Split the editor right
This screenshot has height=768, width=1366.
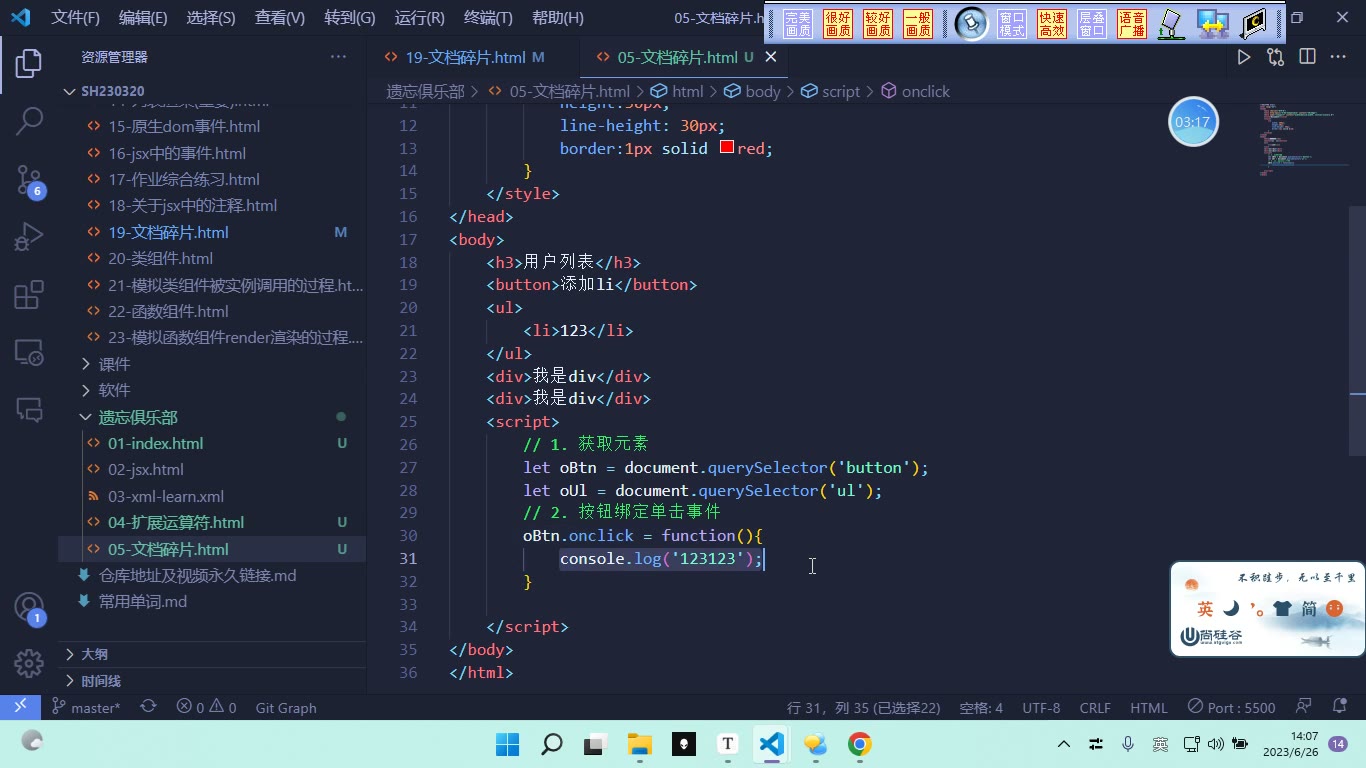tap(1307, 57)
